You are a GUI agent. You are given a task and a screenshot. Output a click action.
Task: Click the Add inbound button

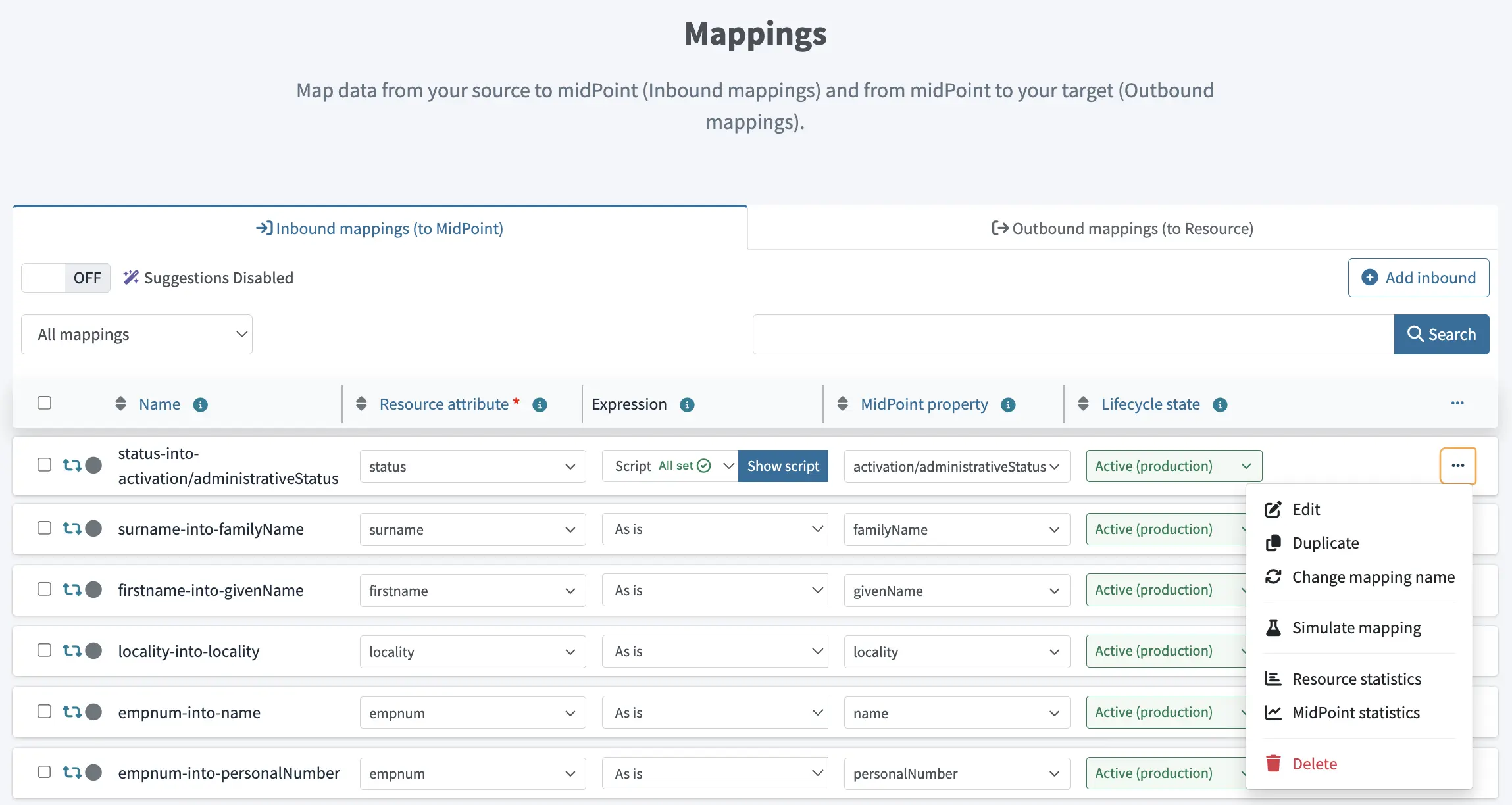(x=1419, y=278)
